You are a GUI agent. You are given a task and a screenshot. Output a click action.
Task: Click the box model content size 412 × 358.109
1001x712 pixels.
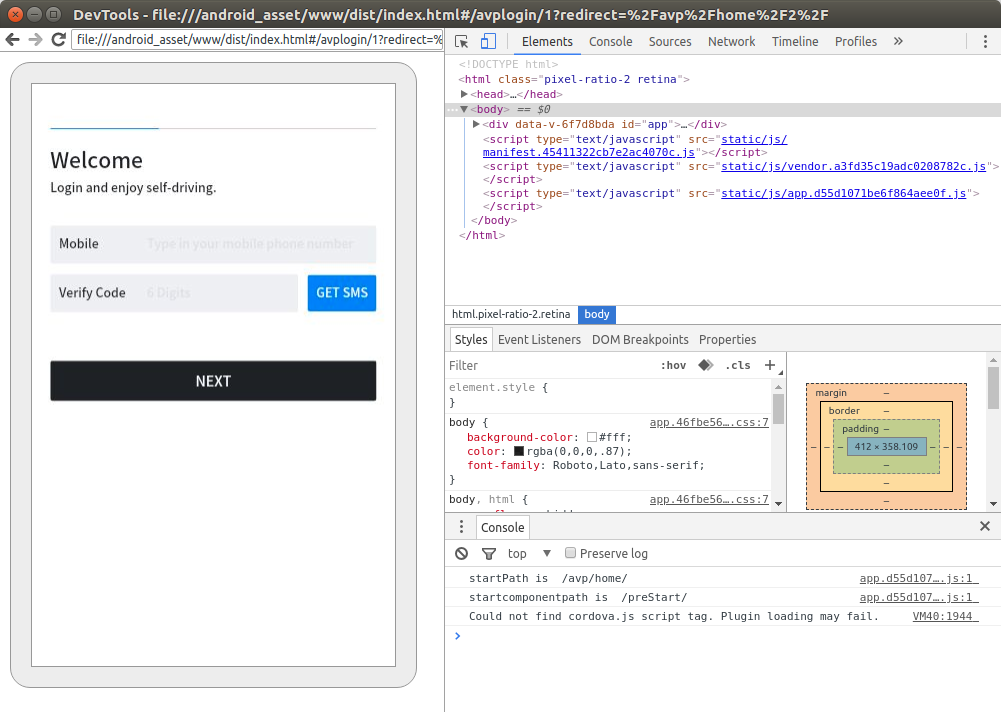click(x=886, y=446)
